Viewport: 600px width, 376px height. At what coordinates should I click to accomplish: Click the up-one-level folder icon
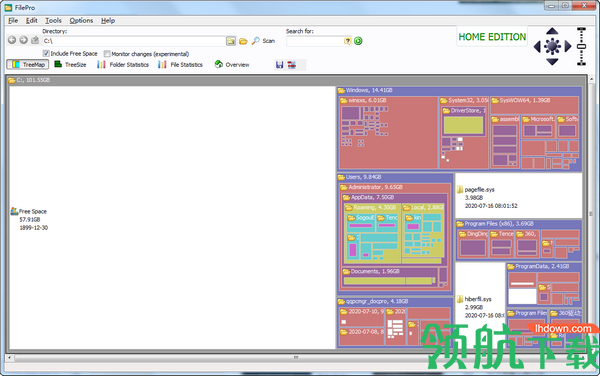[35, 40]
